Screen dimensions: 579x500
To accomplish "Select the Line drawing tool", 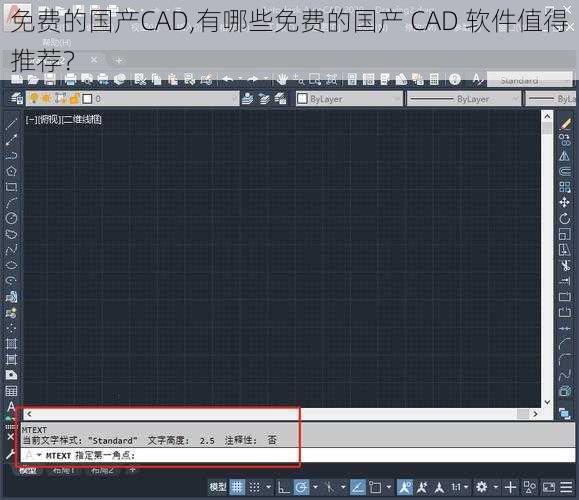I will click(11, 124).
